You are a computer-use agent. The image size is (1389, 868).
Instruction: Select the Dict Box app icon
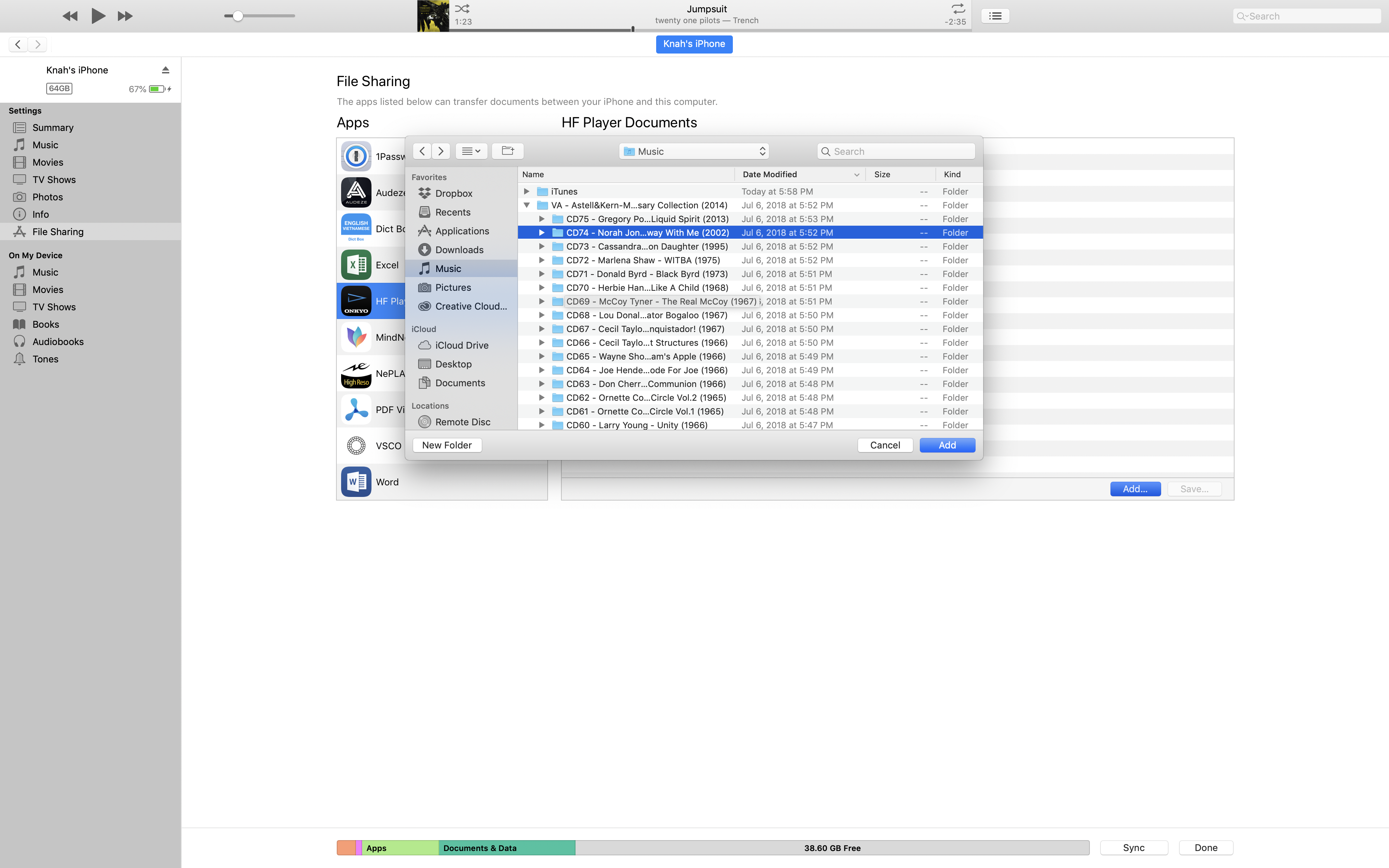pos(356,229)
